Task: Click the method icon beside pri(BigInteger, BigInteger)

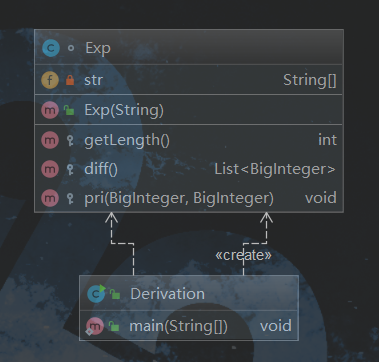Action: click(x=50, y=198)
